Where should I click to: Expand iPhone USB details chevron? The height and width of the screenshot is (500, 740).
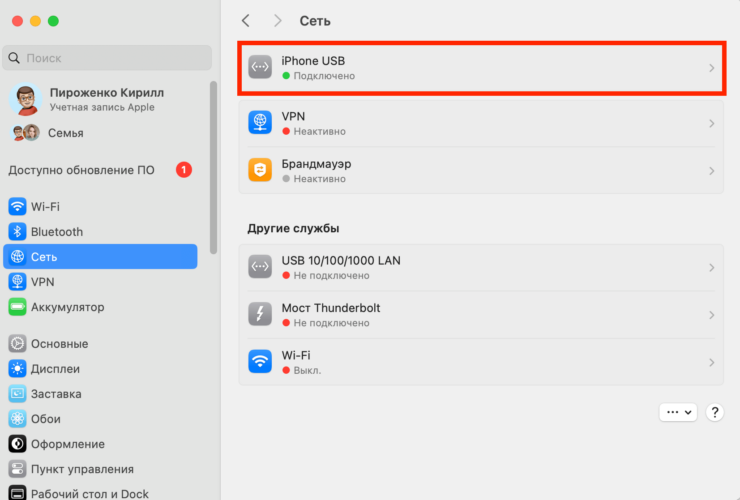coord(711,68)
